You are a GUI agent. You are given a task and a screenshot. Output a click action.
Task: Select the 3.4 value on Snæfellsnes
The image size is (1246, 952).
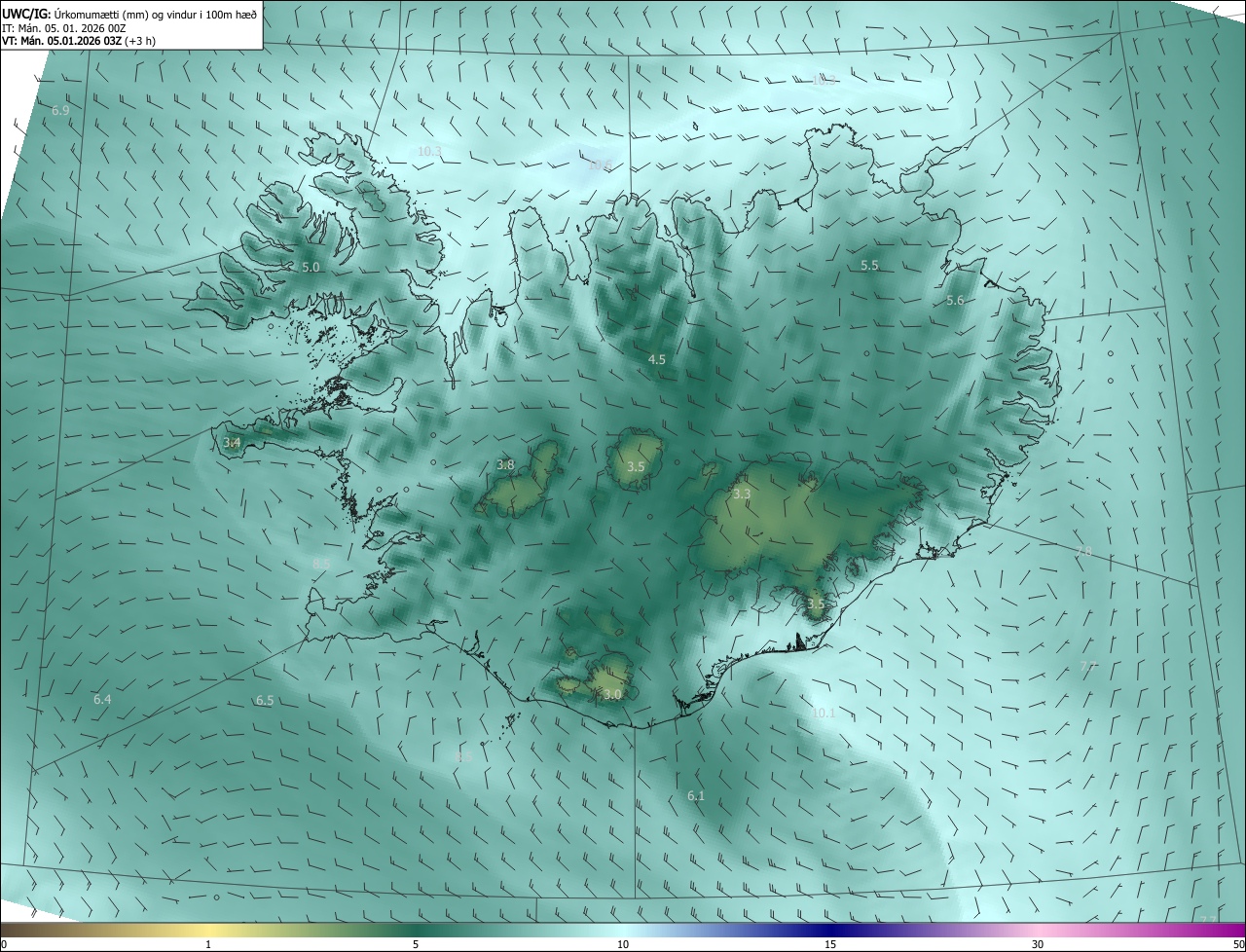pos(232,443)
